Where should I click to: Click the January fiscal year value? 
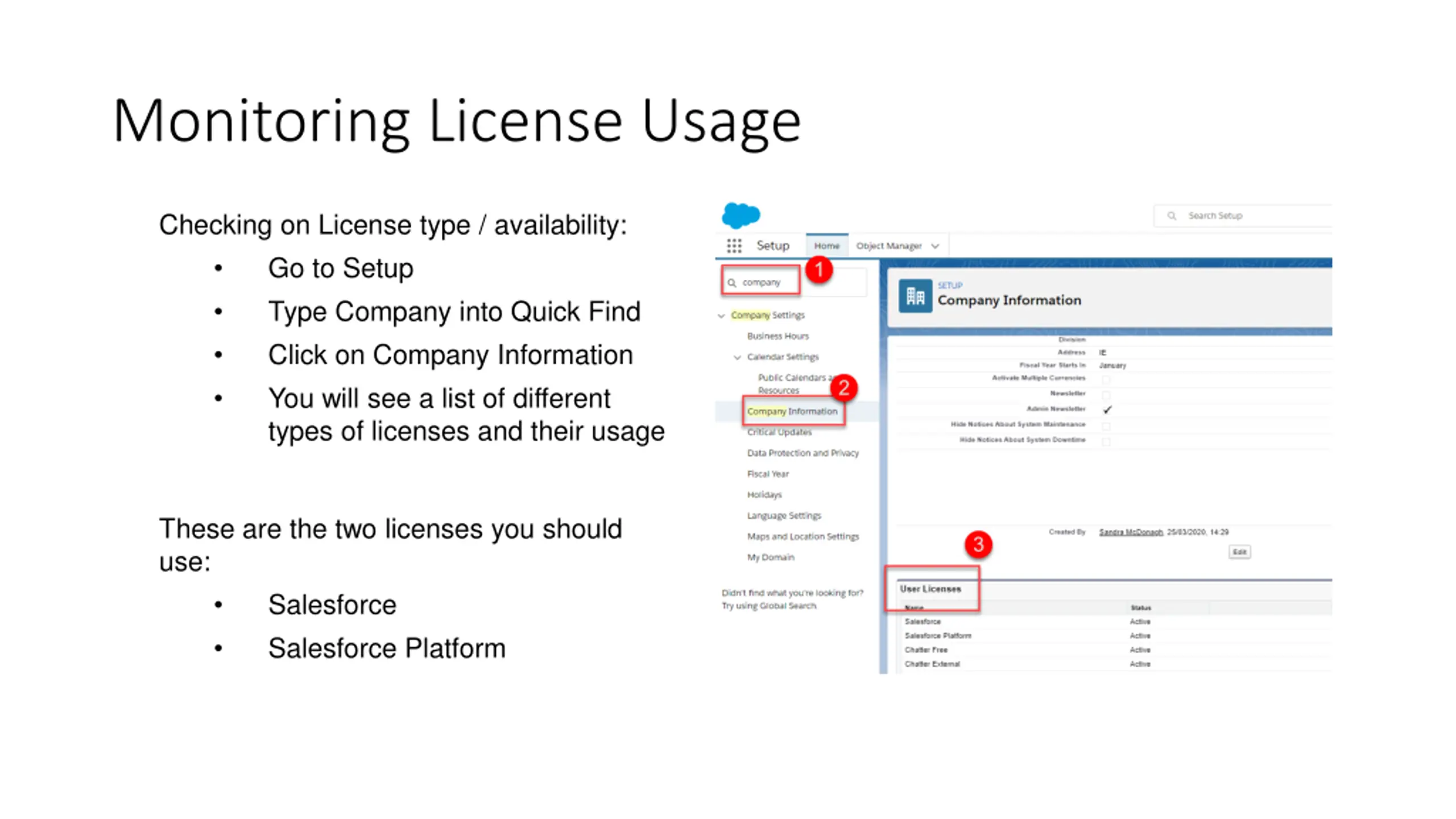click(x=1112, y=366)
